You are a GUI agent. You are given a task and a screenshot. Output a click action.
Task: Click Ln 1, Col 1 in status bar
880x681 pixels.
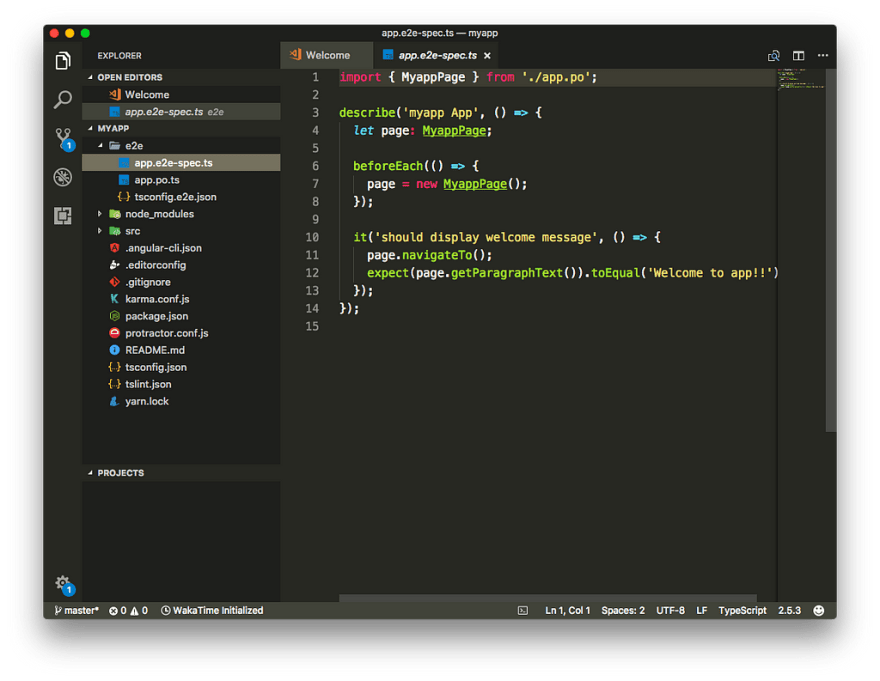click(567, 610)
